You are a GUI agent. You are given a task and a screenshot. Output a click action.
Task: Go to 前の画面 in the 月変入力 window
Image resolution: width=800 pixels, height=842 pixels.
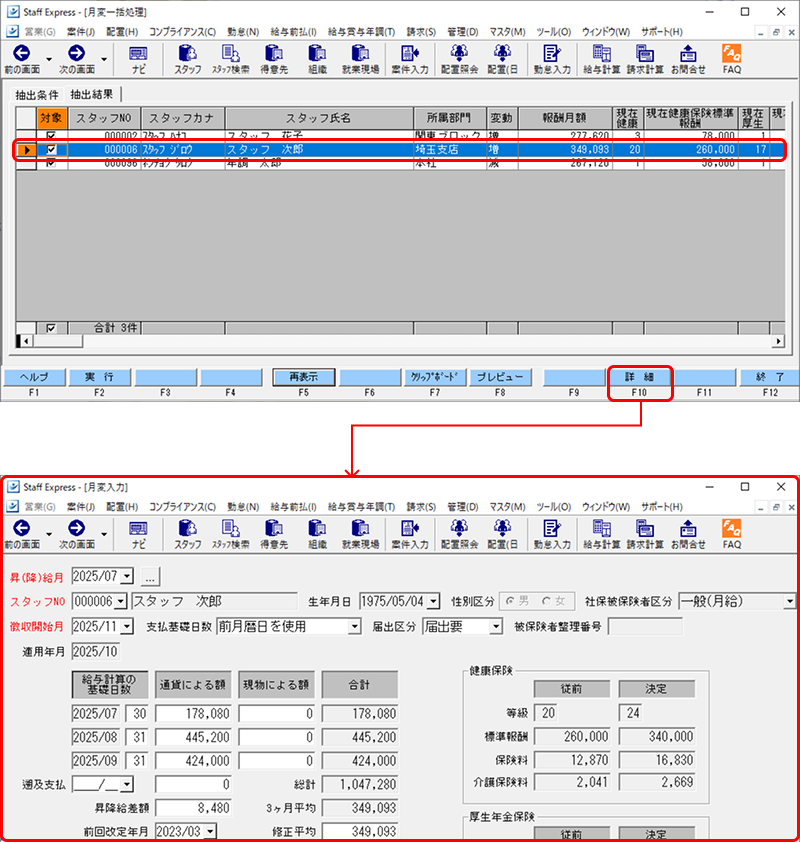pos(21,534)
